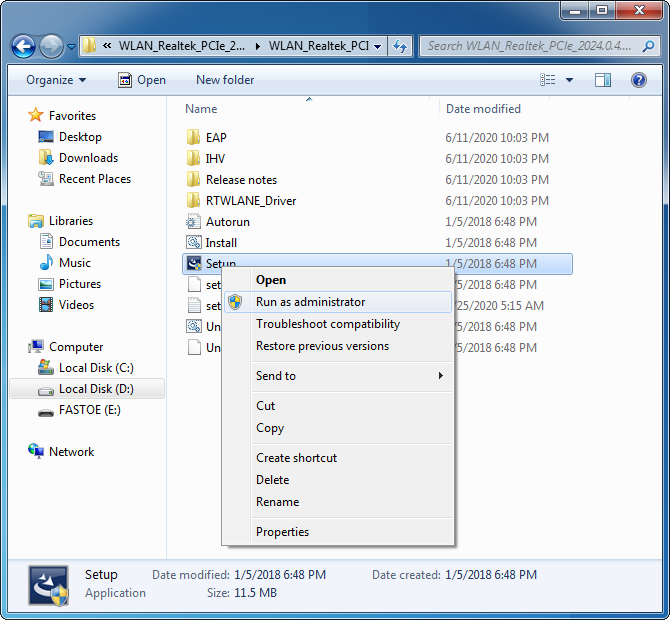Open the FASTOE (E:) drive
The width and height of the screenshot is (670, 620).
[90, 410]
